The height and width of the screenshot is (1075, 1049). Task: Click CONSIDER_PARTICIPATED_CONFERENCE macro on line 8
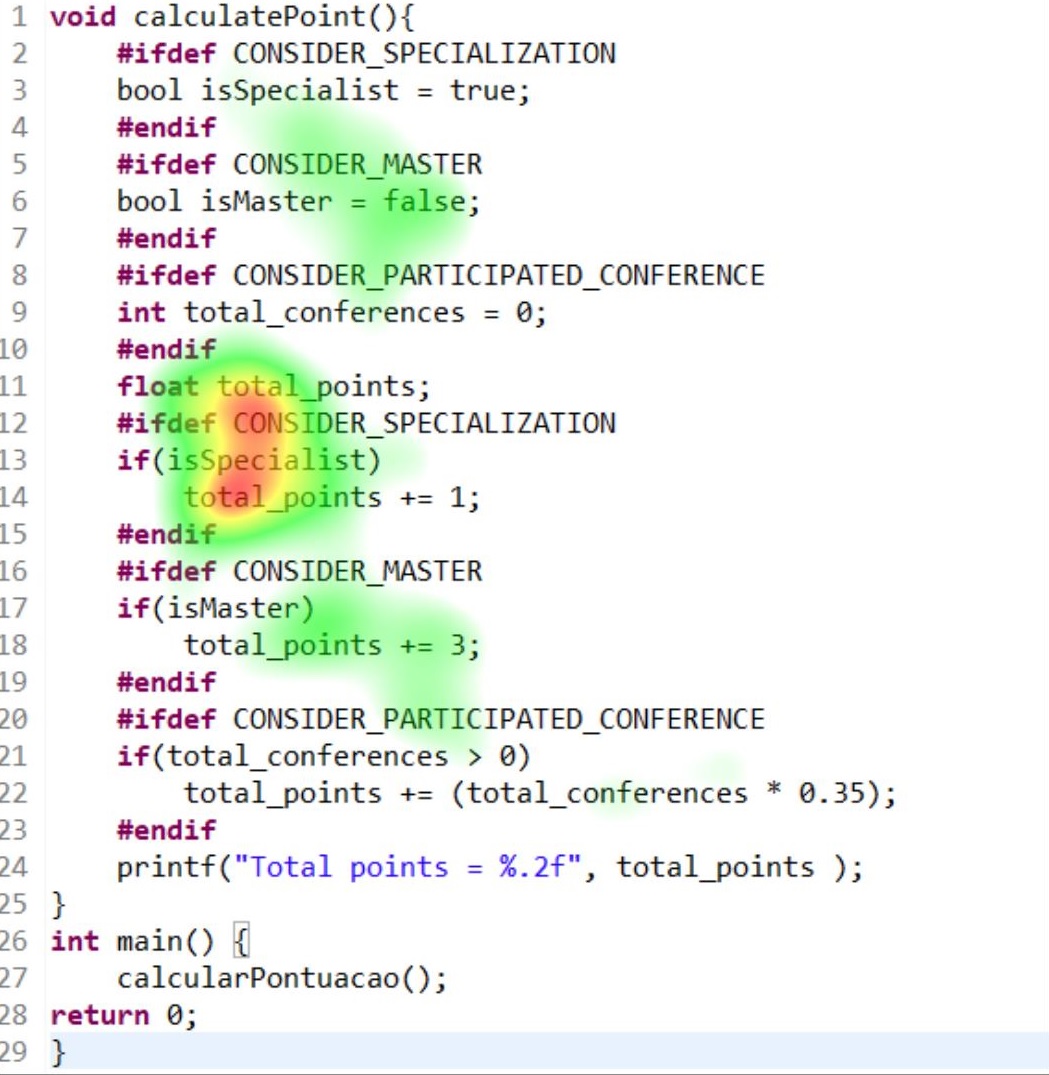[x=498, y=276]
